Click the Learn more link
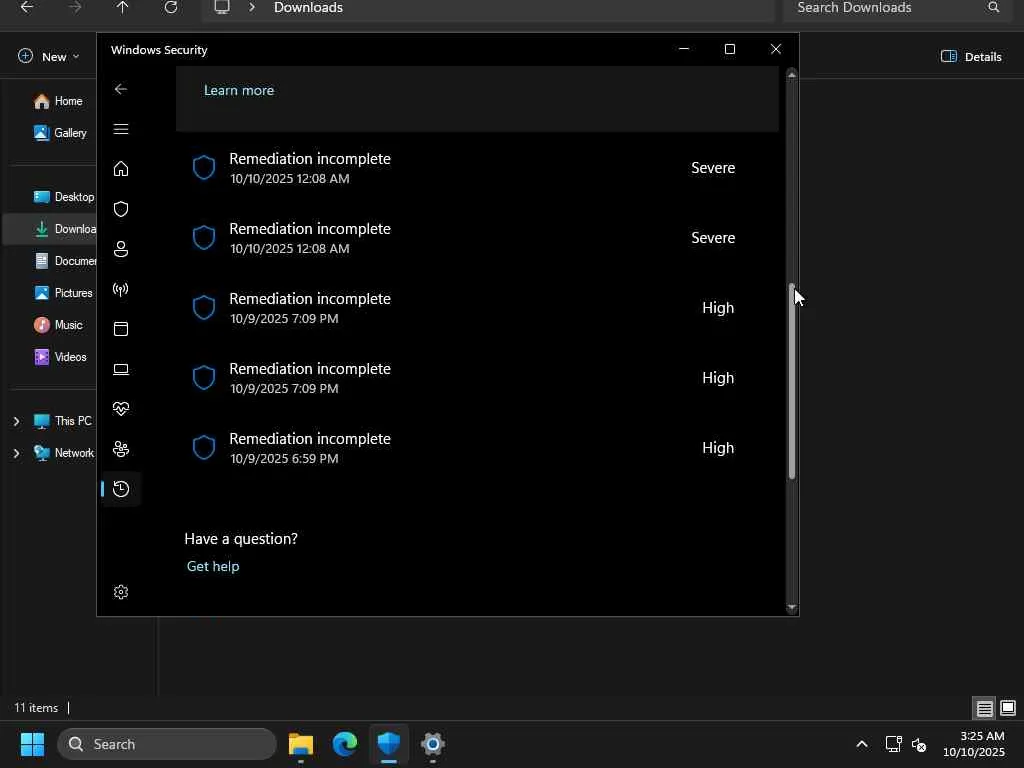 [x=239, y=90]
